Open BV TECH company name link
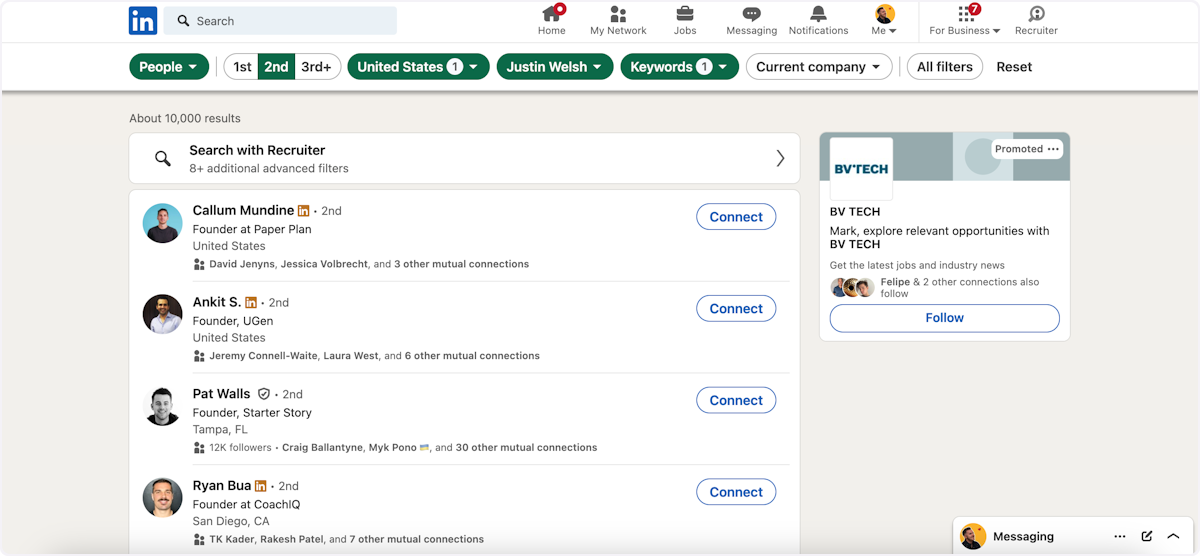This screenshot has width=1200, height=556. tap(855, 212)
